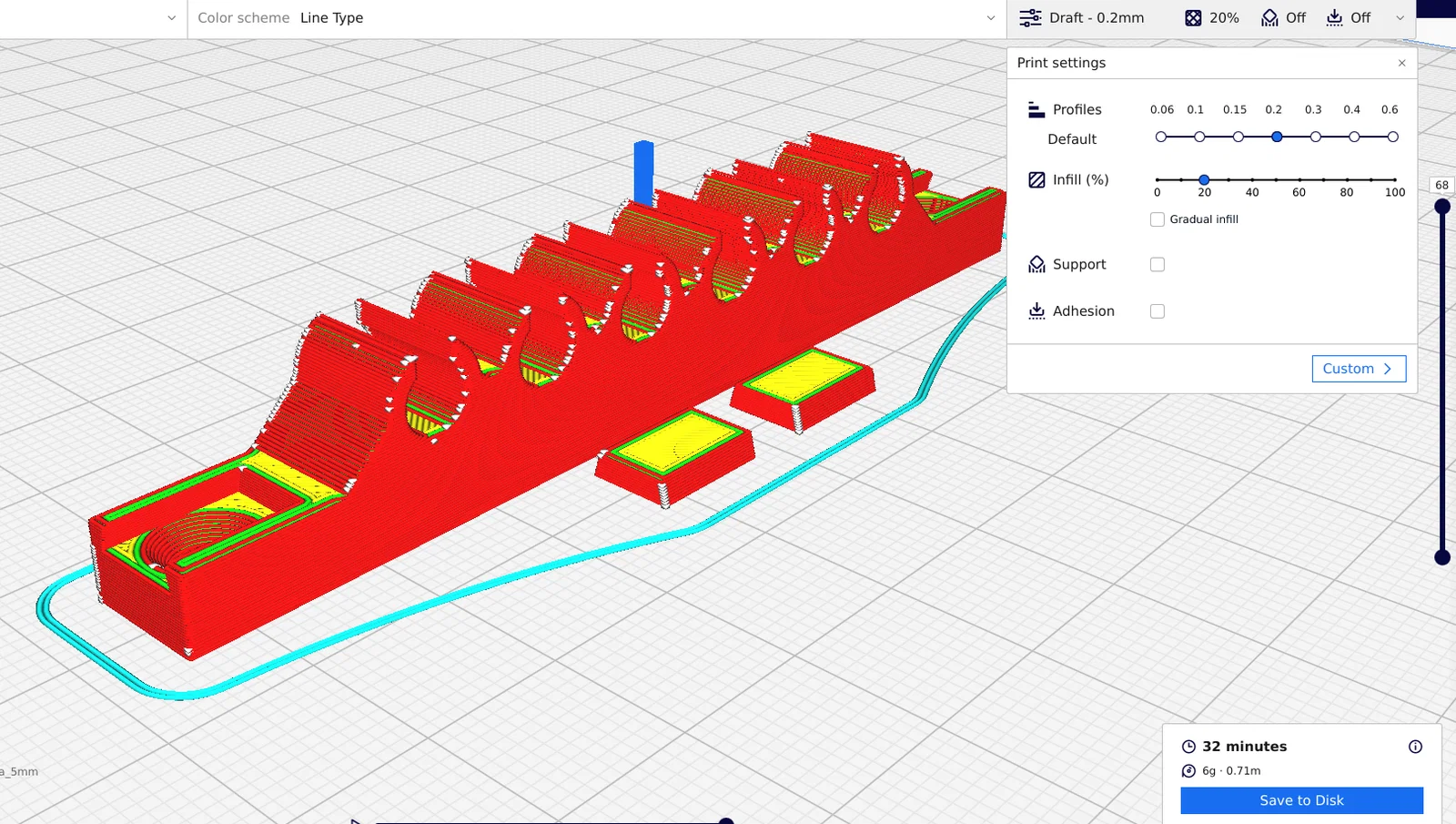Click the clock icon beside 32 minutes
Screen dimensions: 1456x824
point(1188,747)
